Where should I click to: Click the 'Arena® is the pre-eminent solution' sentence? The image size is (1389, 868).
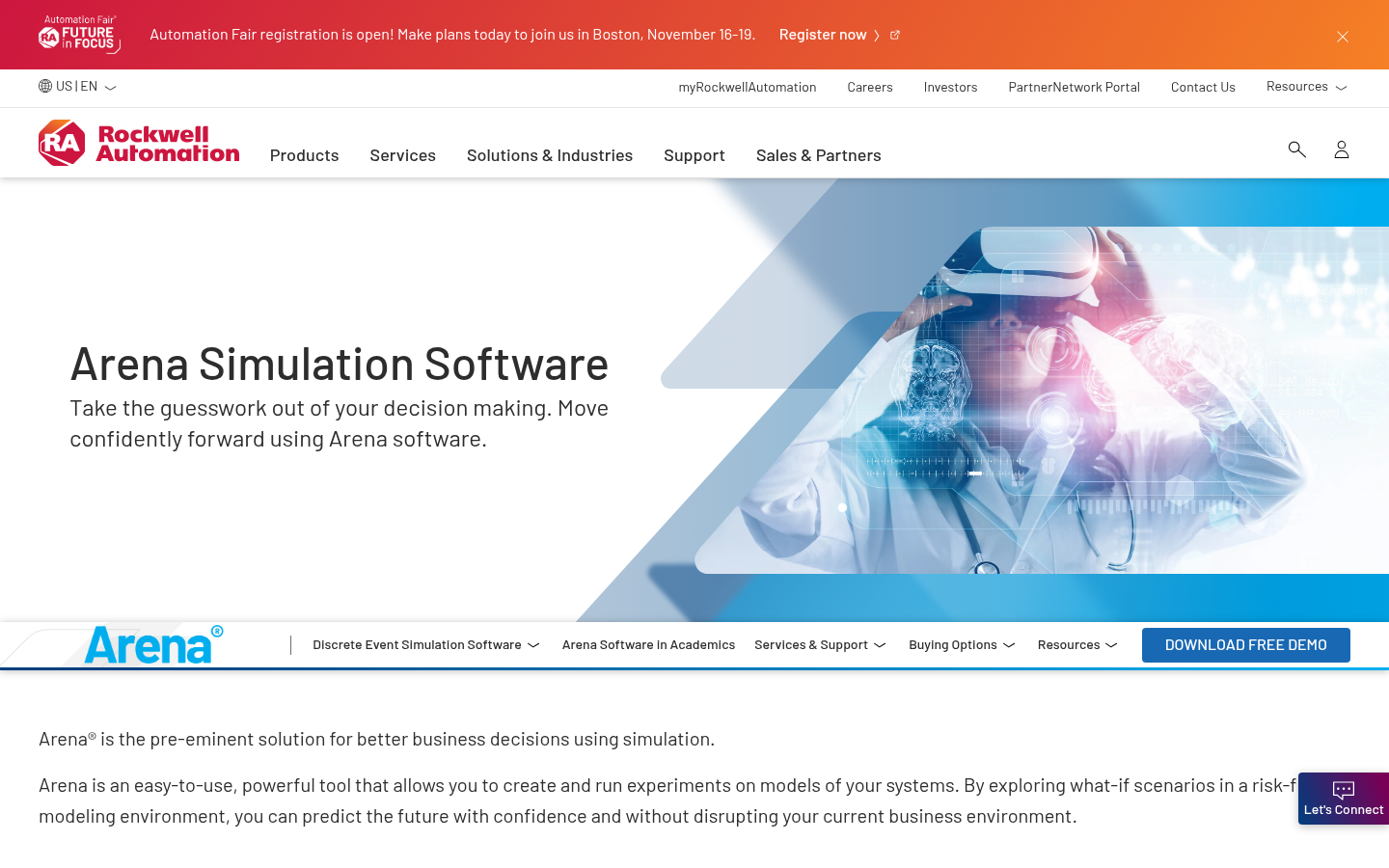click(x=377, y=739)
